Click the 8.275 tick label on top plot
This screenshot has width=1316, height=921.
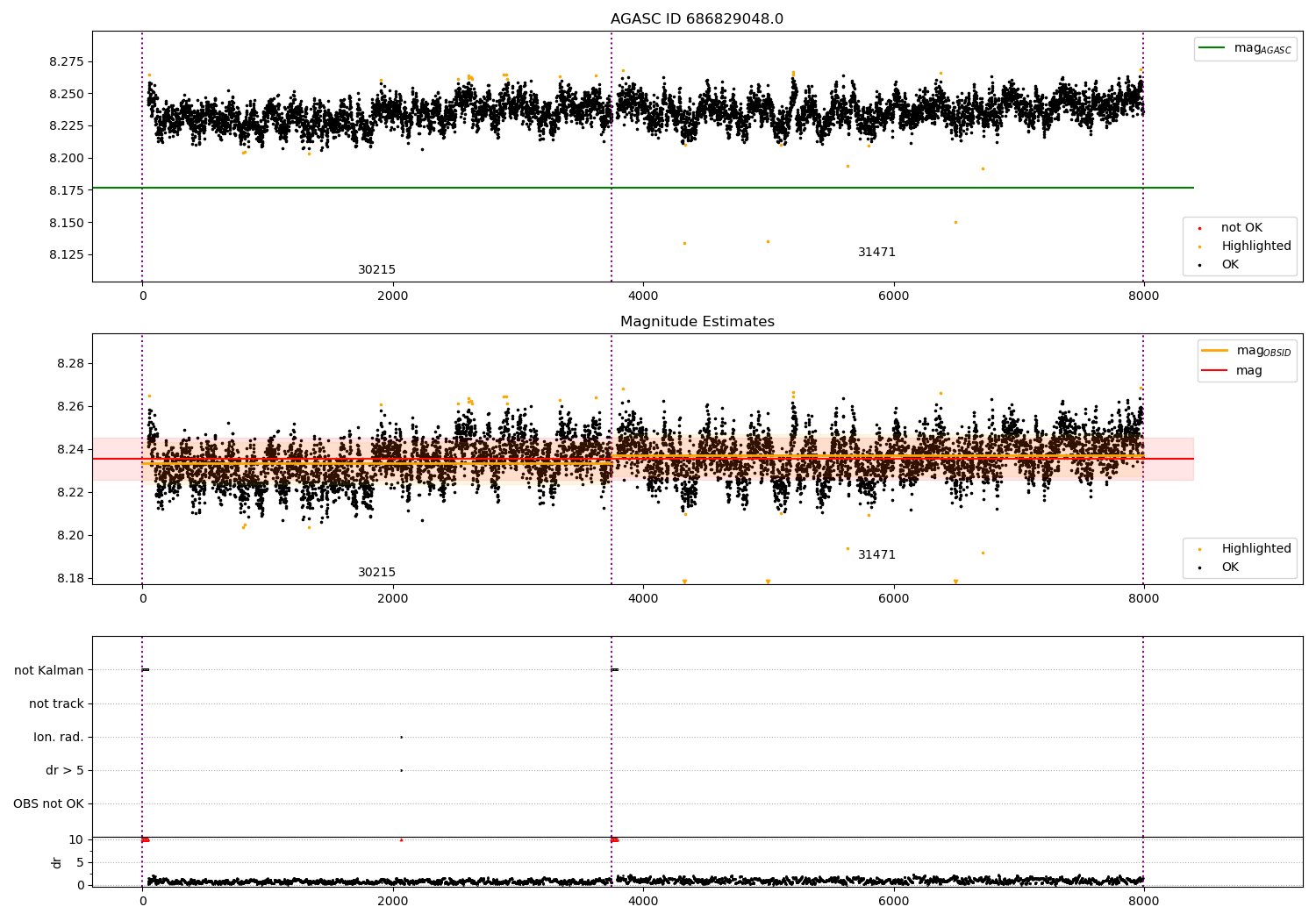coord(66,61)
